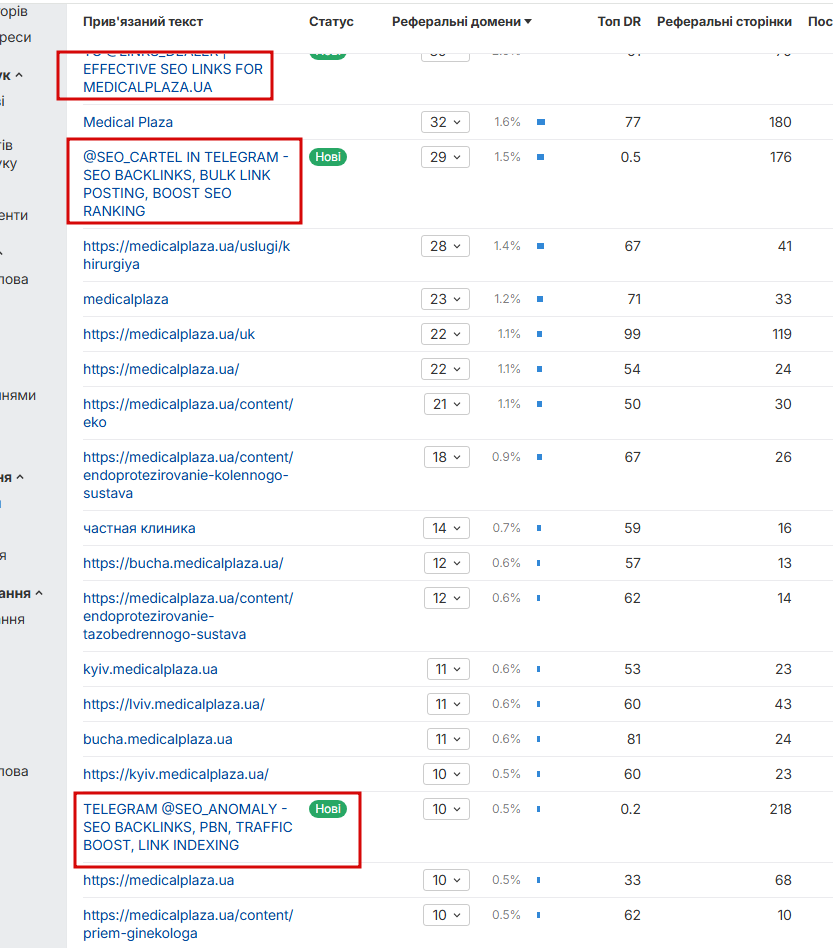Expand the 12 dropdown in tazobedrennogo-sustava row
Viewport: 833px width, 948px height.
(x=447, y=599)
